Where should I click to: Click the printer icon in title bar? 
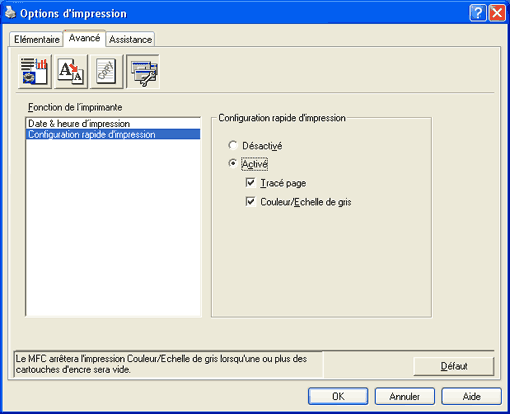tap(10, 13)
